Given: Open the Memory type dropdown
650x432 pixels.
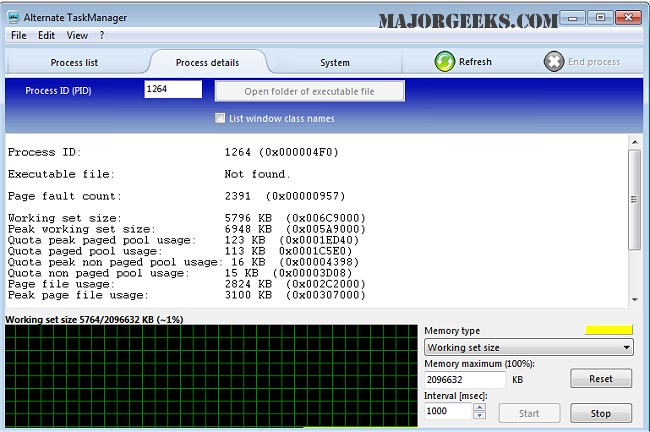Looking at the screenshot, I should point(529,347).
